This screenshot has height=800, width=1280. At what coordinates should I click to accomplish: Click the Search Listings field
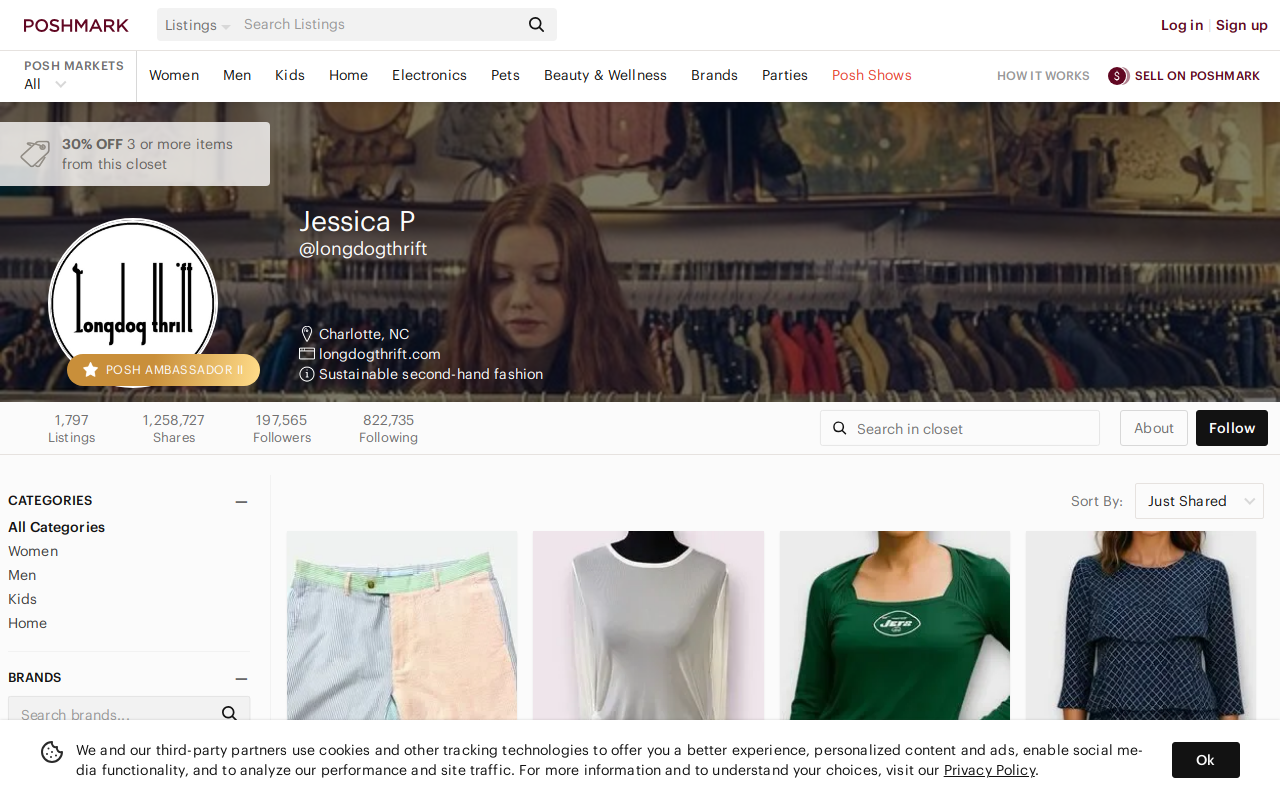pos(380,25)
